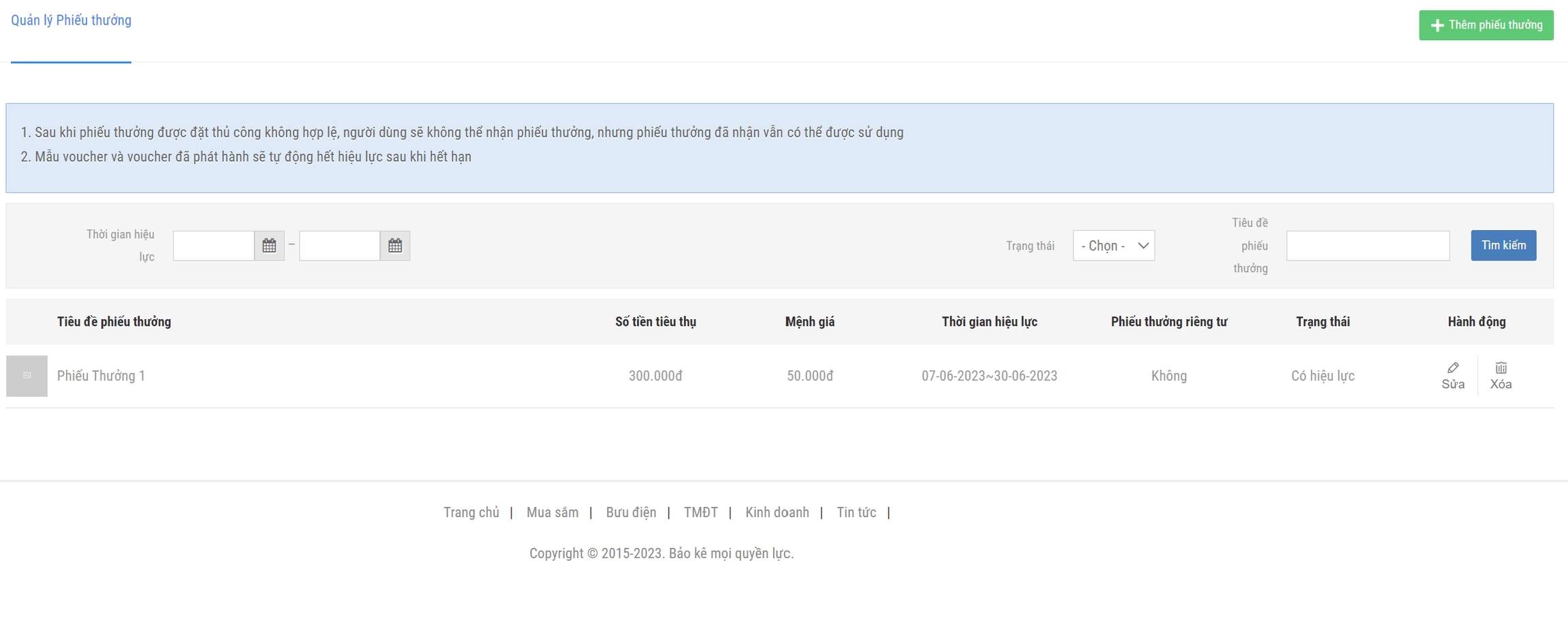
Task: Visit the TMĐT footer link
Action: pos(700,512)
